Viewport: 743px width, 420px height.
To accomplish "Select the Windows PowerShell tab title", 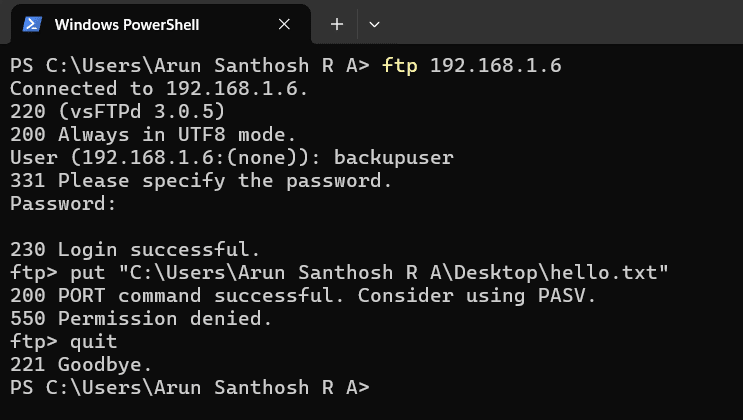I will pos(126,24).
